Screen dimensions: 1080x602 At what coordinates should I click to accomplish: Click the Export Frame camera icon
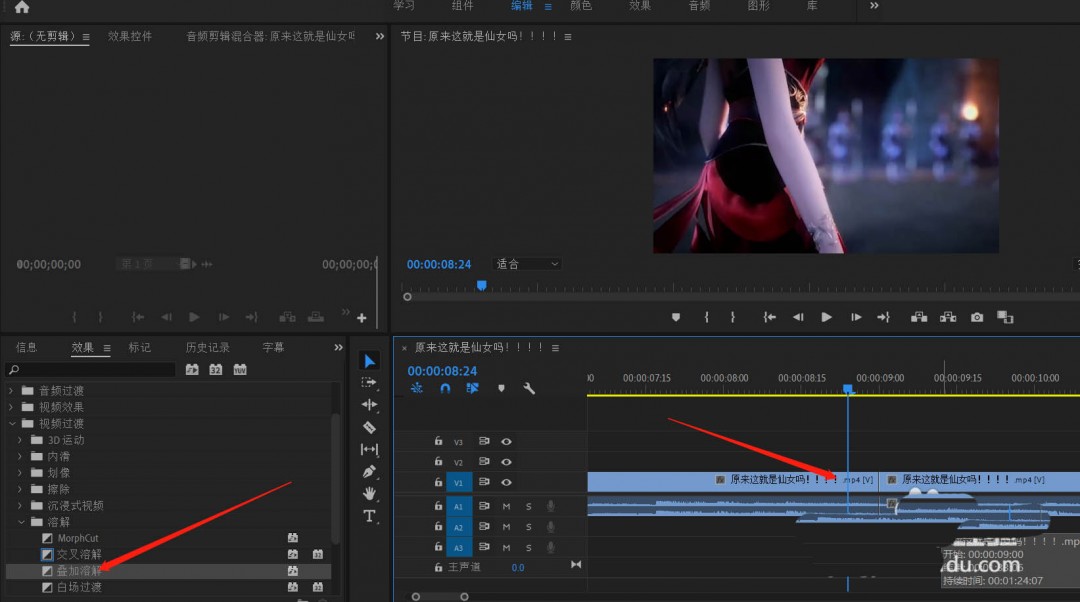(x=977, y=316)
